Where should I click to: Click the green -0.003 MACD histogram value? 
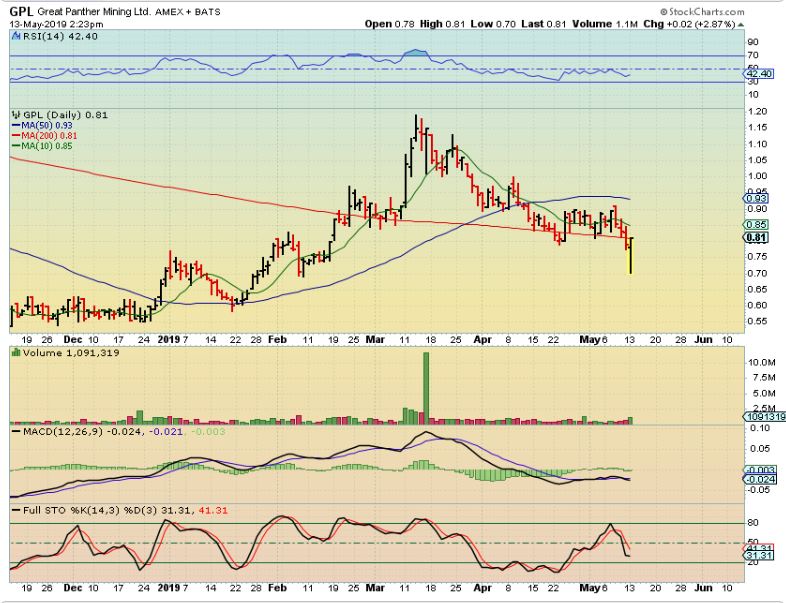click(209, 432)
